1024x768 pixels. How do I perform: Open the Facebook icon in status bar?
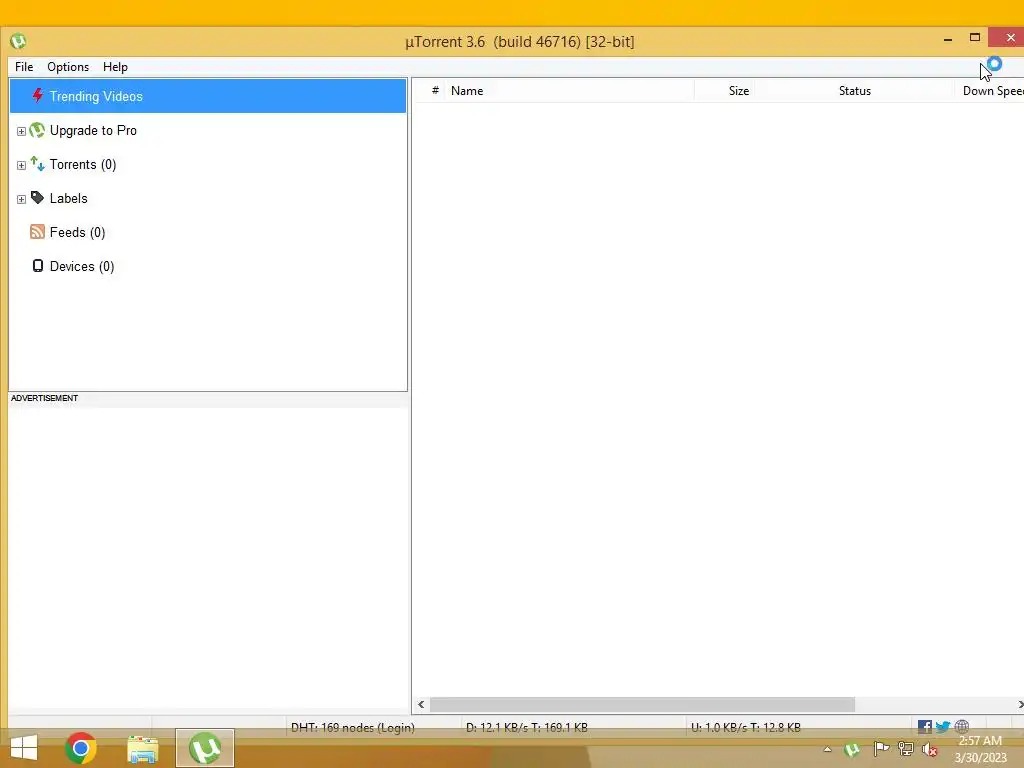(x=924, y=726)
